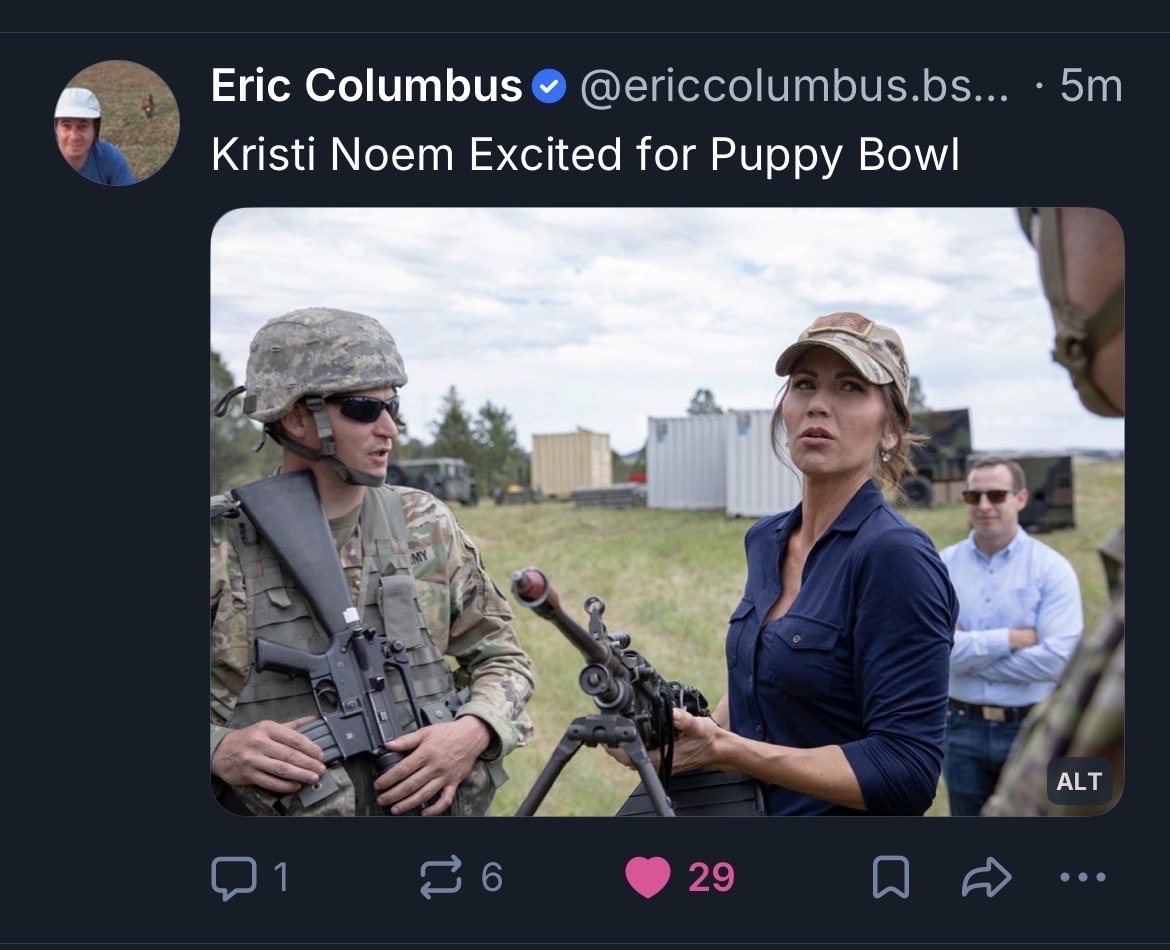Open the @ericcolumbus.bs... handle link
This screenshot has height=950, width=1170.
click(794, 88)
